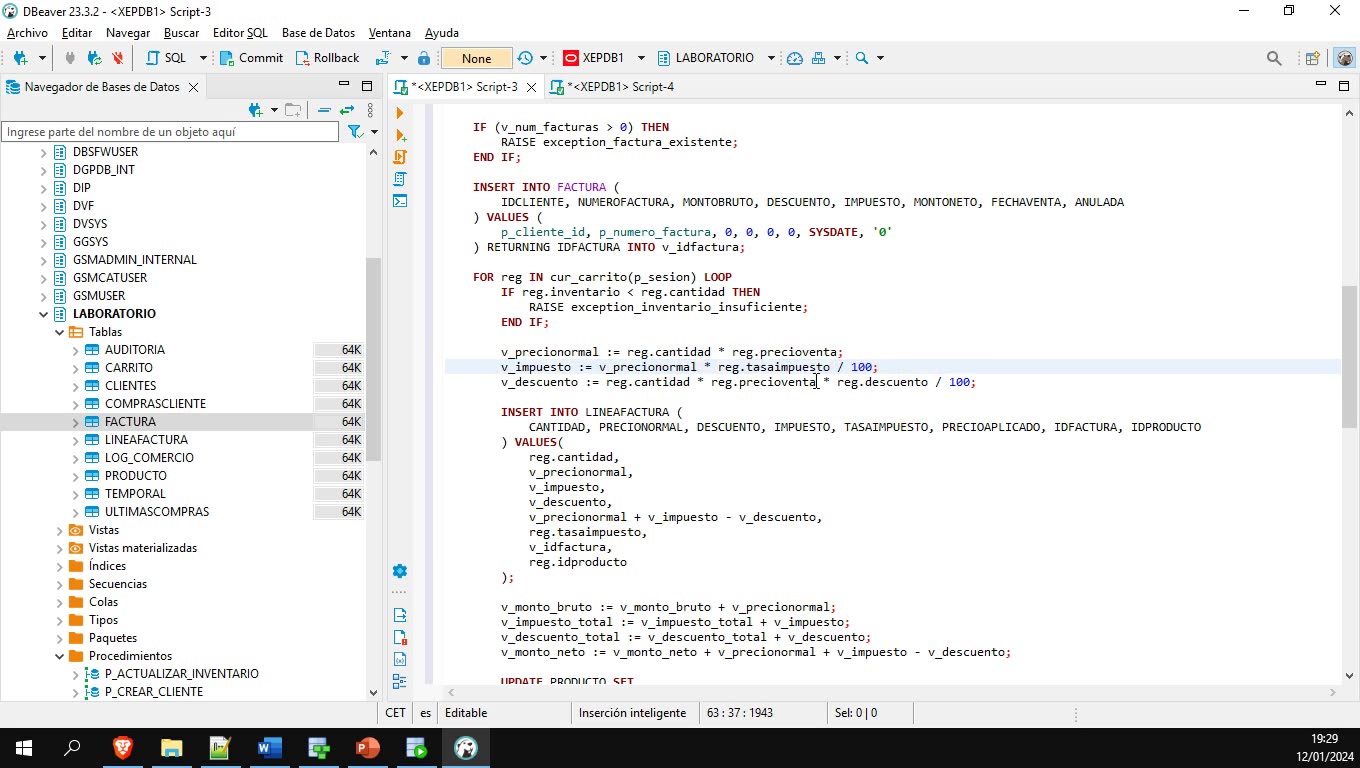Image resolution: width=1360 pixels, height=768 pixels.
Task: Open the XEPDB1 connection dropdown
Action: tap(640, 57)
